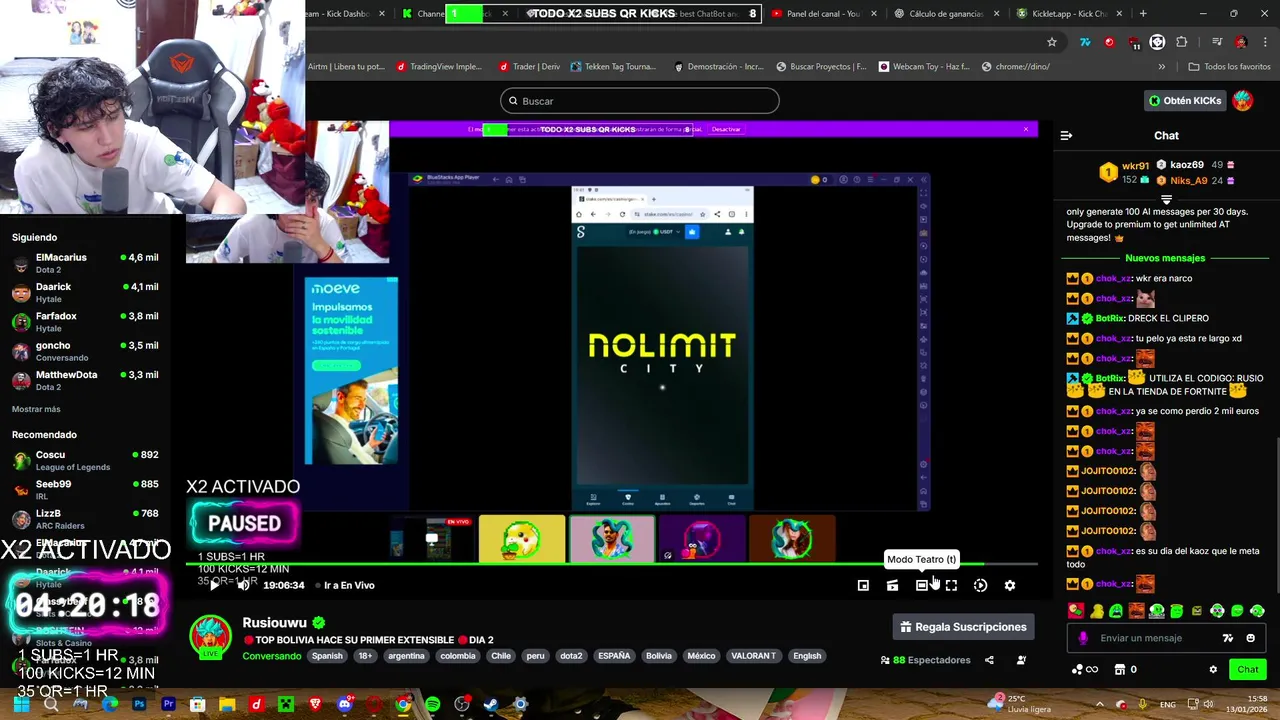Open Discord from the taskbar
This screenshot has width=1280, height=720.
point(345,705)
